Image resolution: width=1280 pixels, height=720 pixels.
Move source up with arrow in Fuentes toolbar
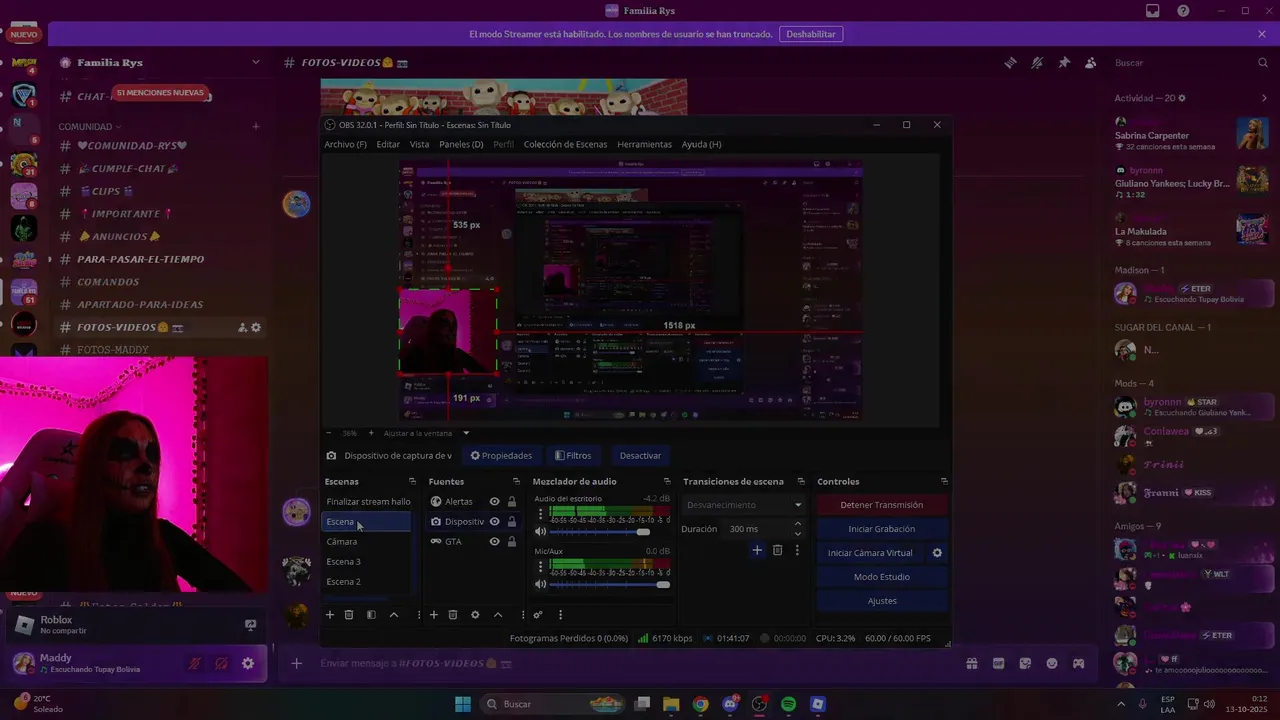click(x=497, y=615)
